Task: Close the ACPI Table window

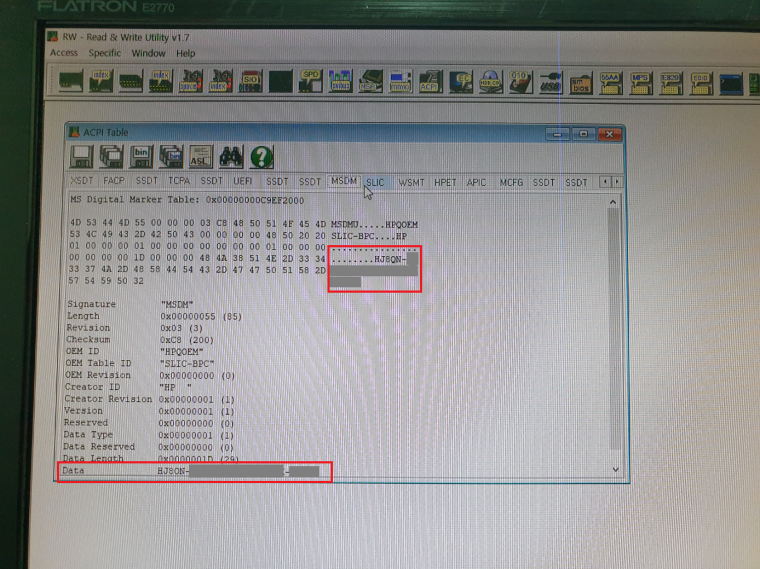Action: 610,134
